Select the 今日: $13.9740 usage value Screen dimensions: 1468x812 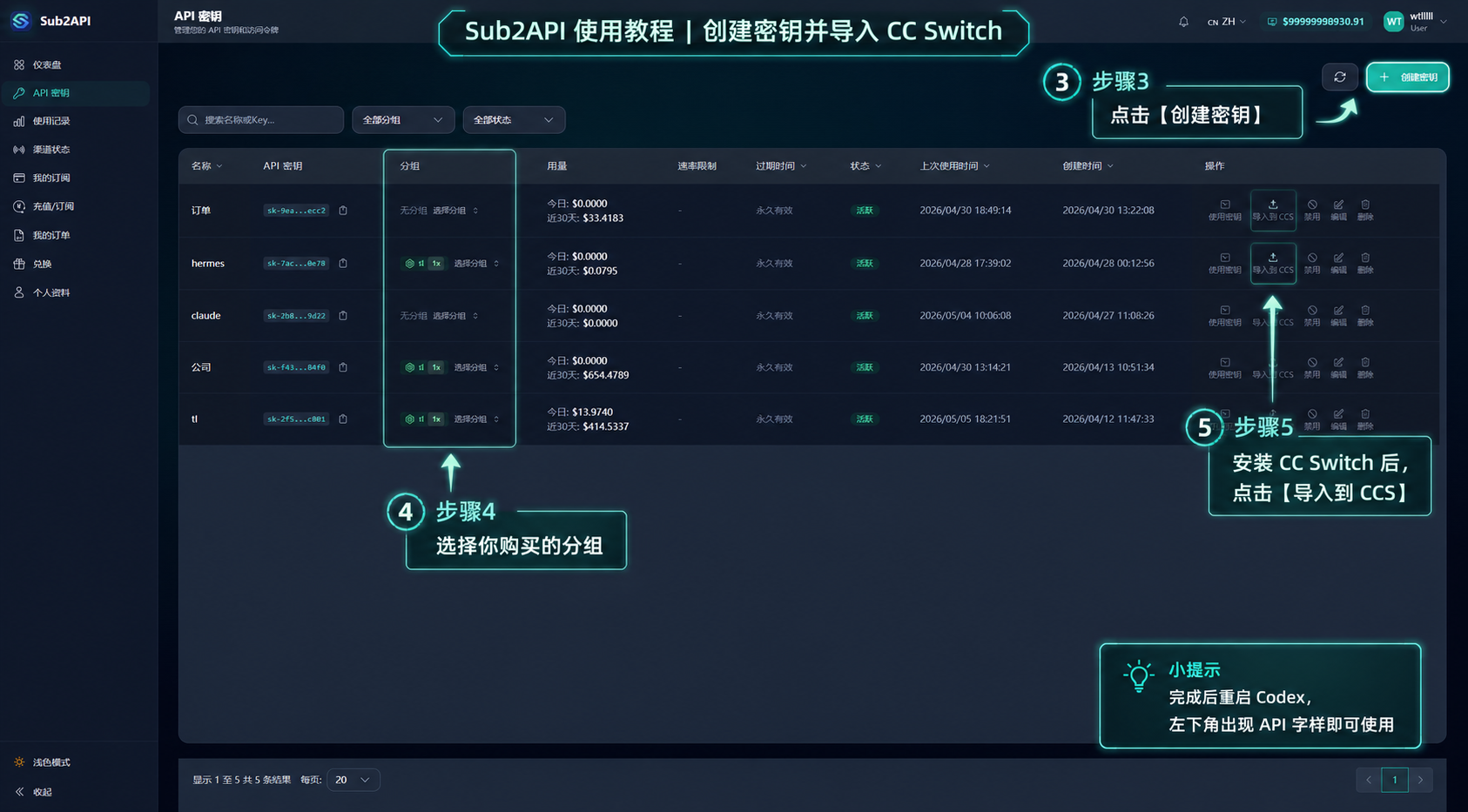[580, 413]
